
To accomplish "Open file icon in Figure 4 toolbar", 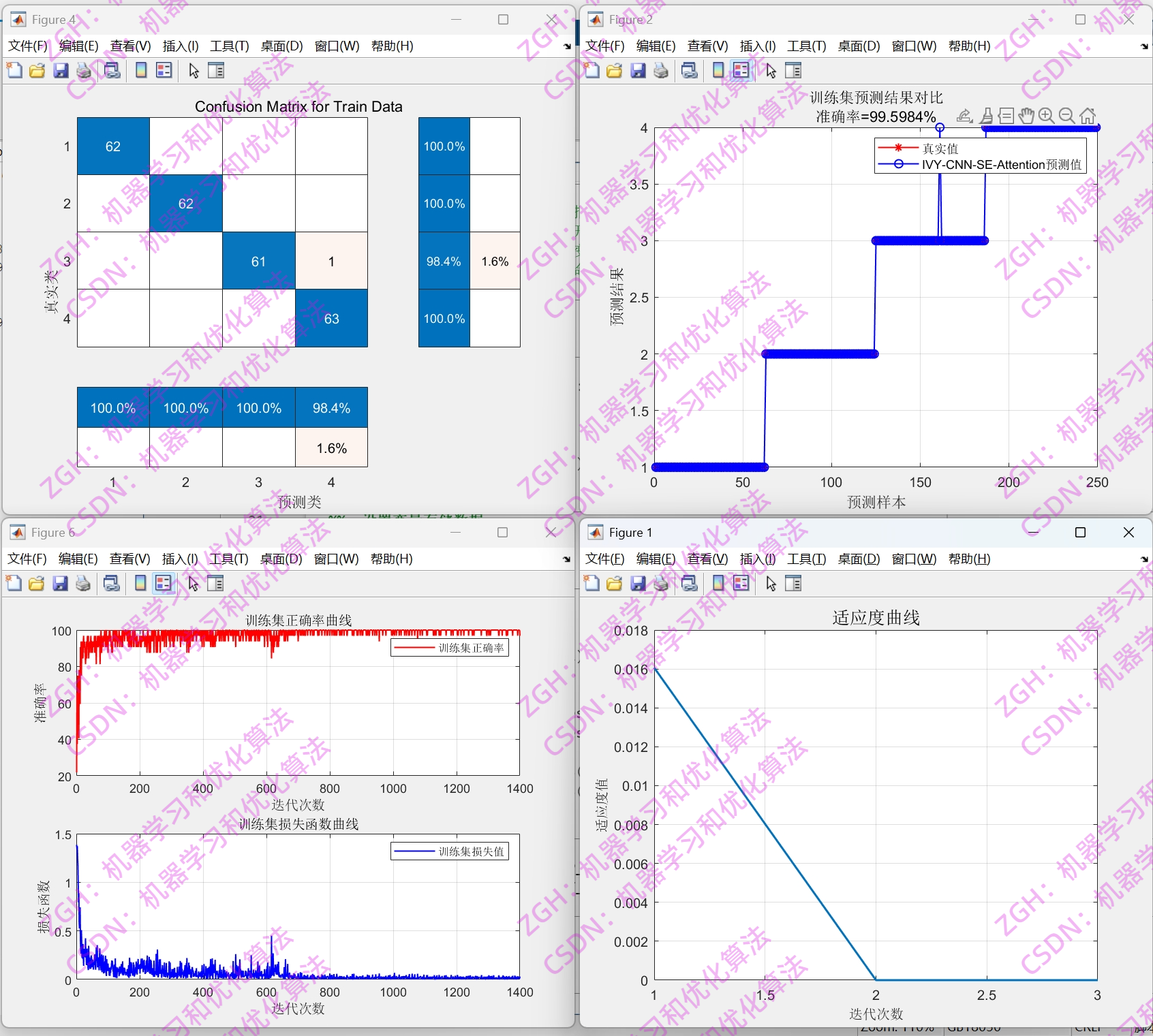I will click(37, 70).
